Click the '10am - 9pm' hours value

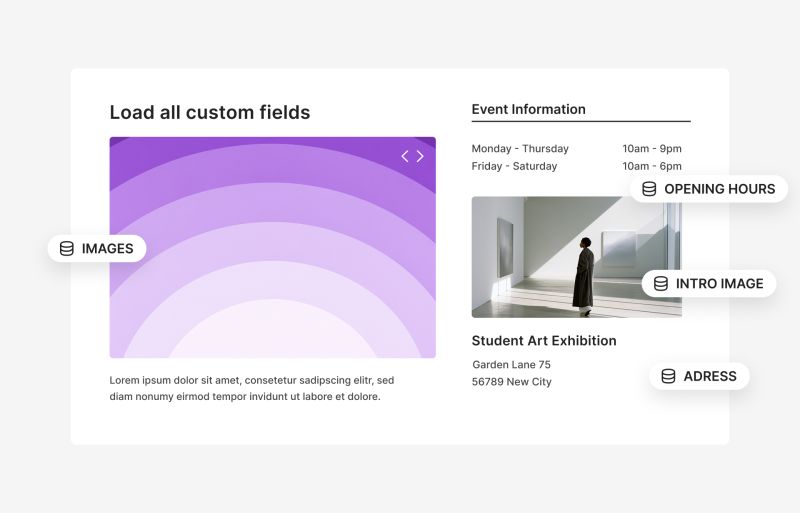tap(652, 149)
